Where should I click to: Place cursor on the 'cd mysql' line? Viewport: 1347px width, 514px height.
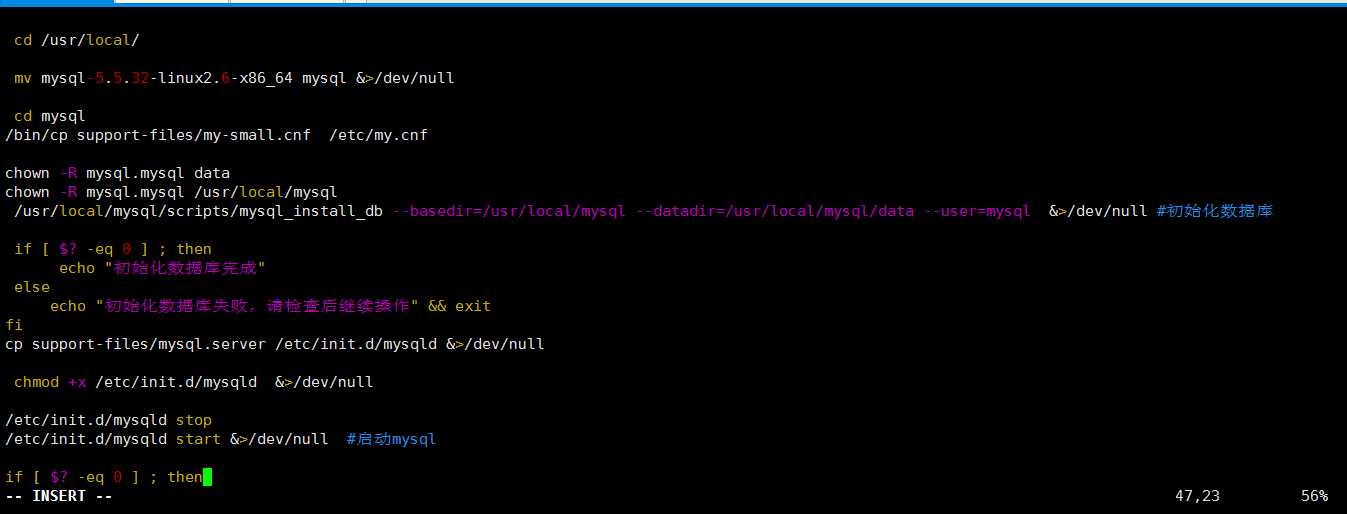[50, 116]
